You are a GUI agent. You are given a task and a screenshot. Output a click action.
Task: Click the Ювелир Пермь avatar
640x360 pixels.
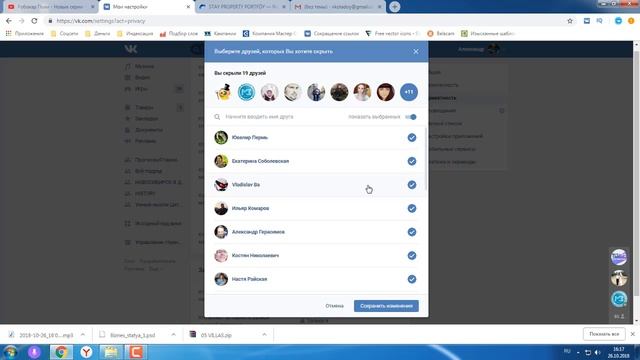(221, 138)
